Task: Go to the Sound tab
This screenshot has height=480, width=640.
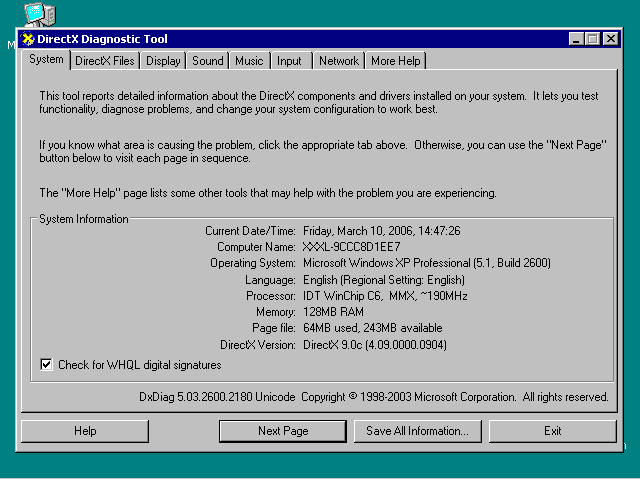Action: point(208,61)
